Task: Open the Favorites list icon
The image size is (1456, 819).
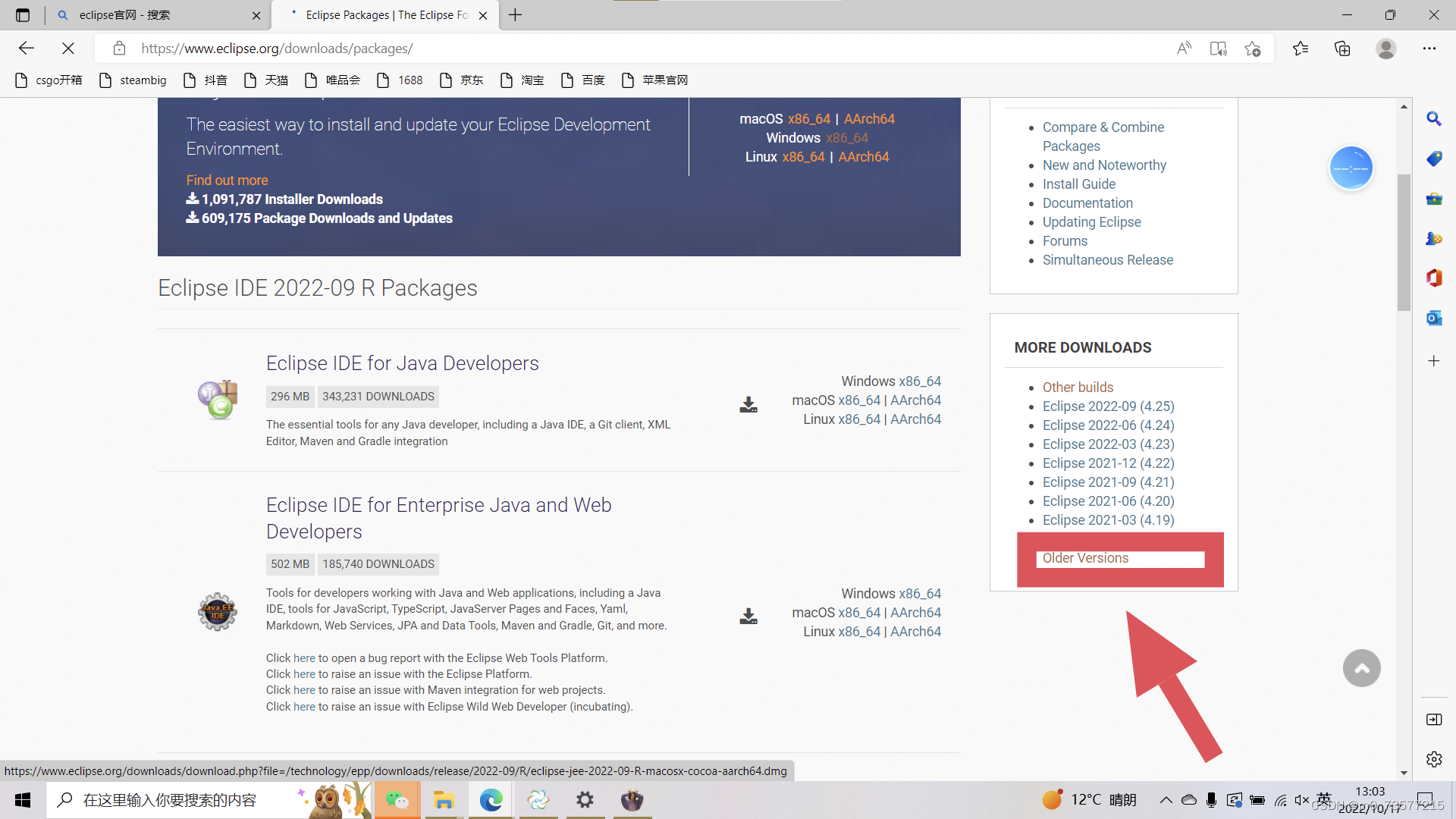Action: [1301, 49]
